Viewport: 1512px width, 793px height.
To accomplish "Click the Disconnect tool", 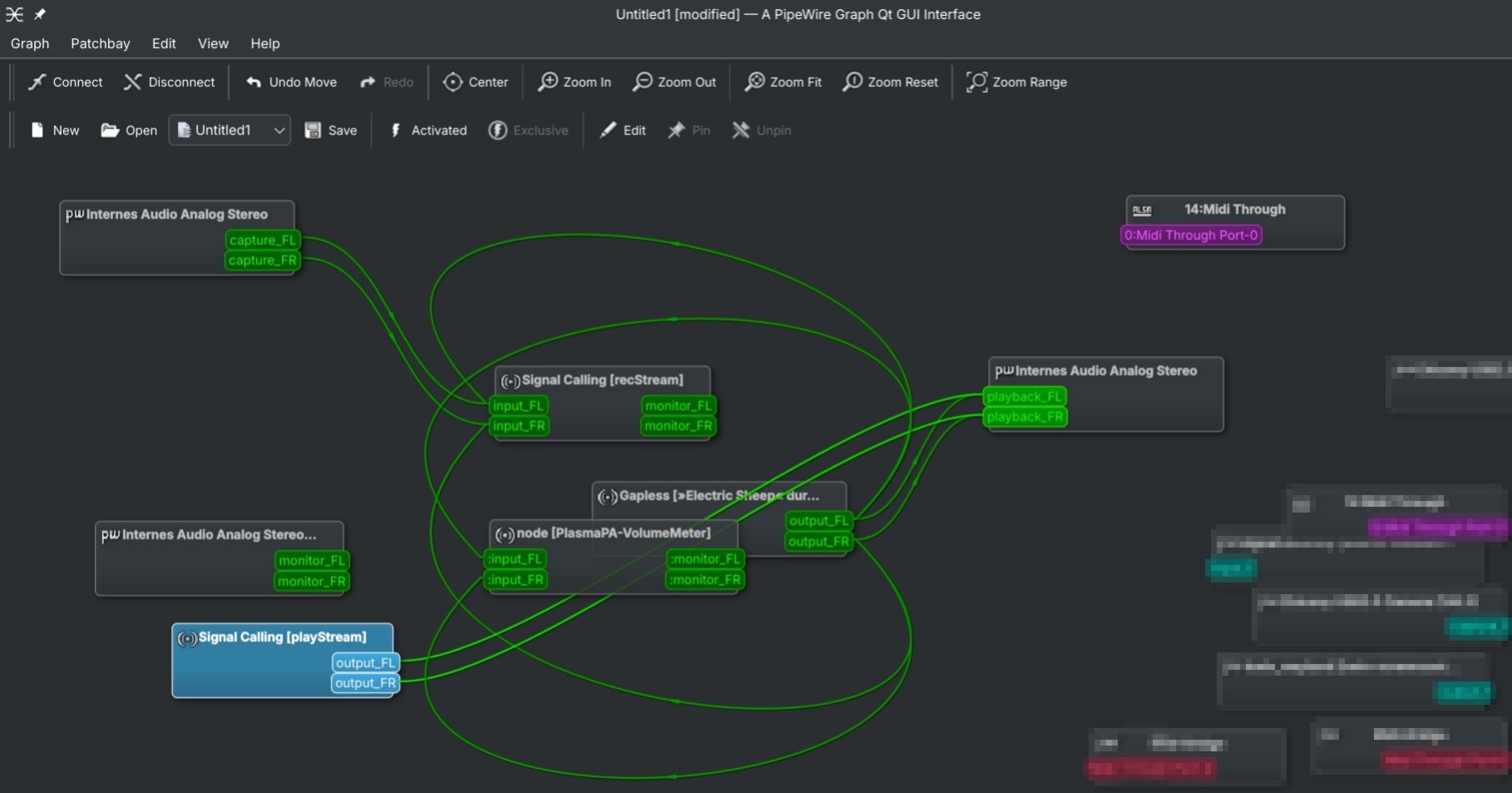I will tap(170, 82).
